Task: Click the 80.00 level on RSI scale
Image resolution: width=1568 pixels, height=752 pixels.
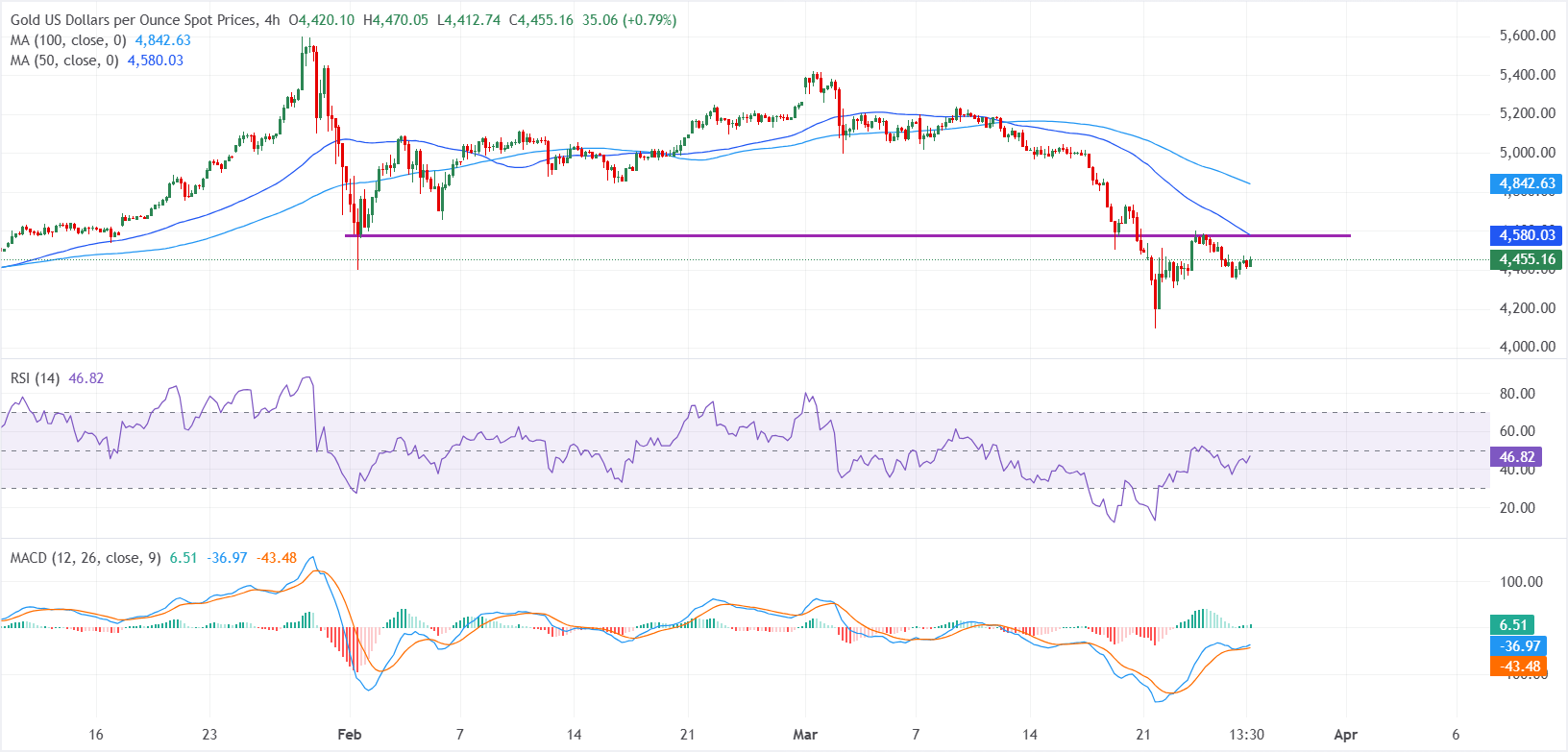Action: pyautogui.click(x=1517, y=394)
